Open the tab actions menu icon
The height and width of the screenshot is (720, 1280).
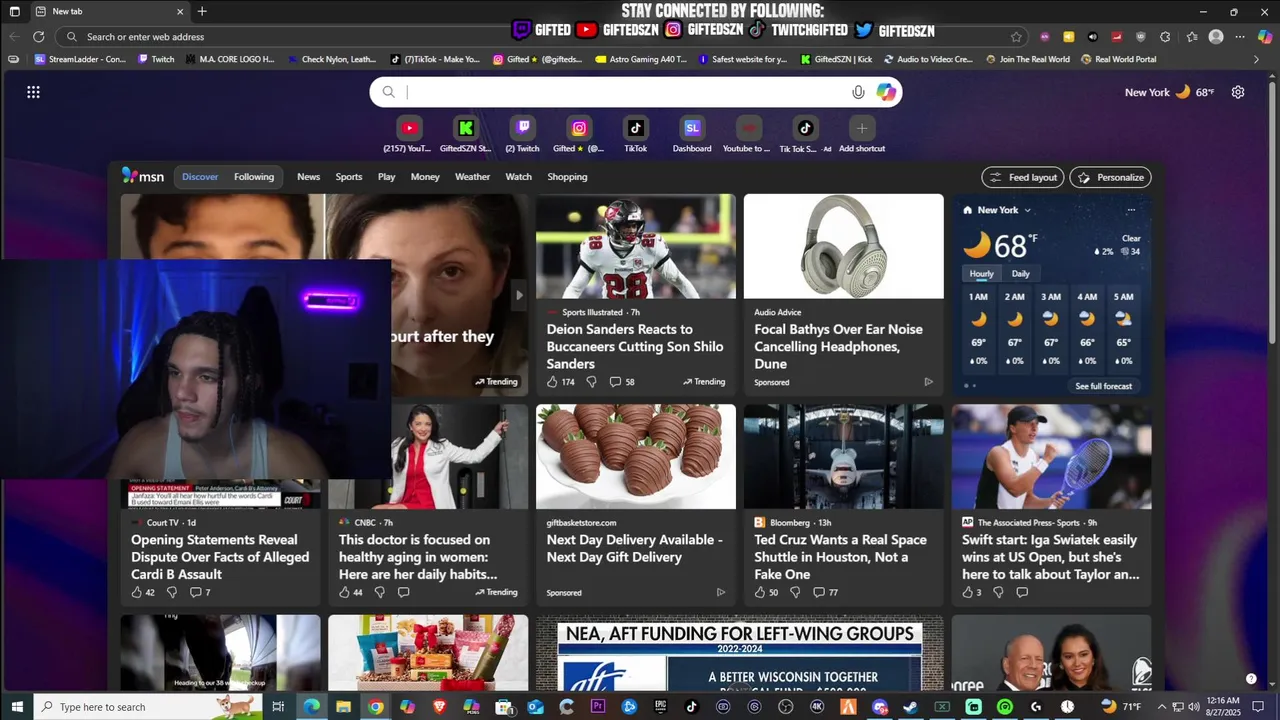point(14,11)
